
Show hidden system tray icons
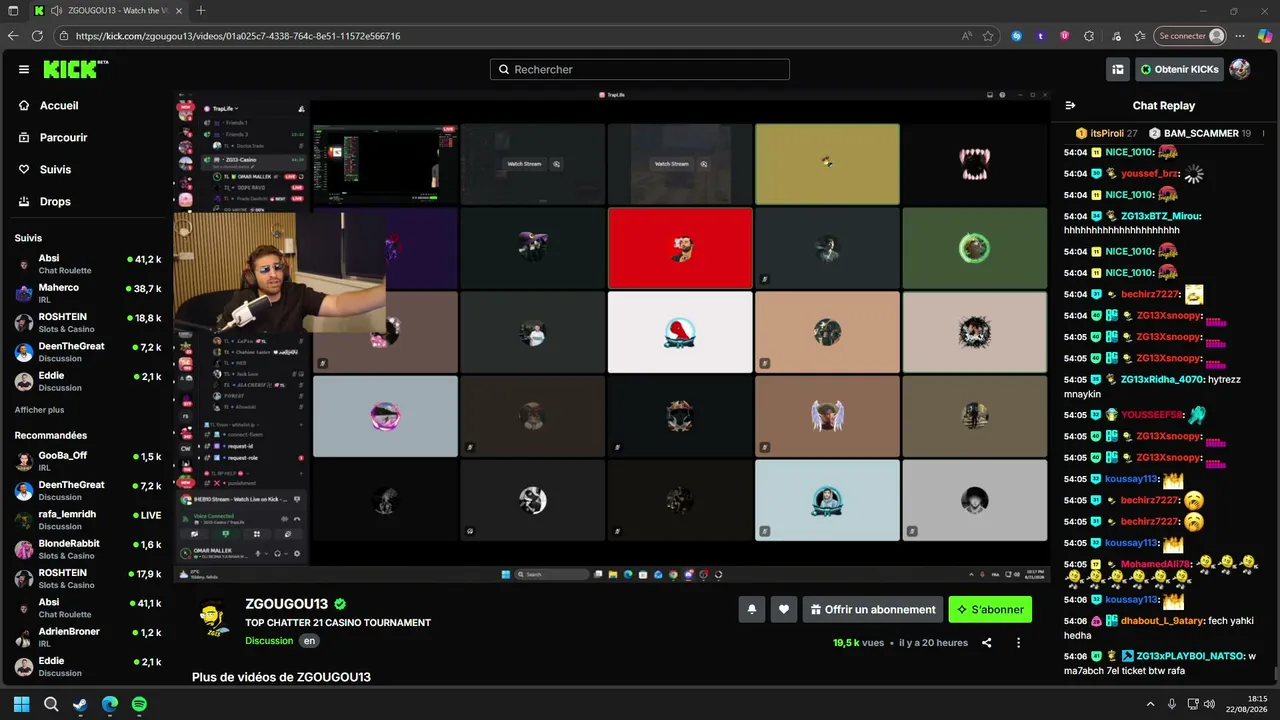[1150, 704]
